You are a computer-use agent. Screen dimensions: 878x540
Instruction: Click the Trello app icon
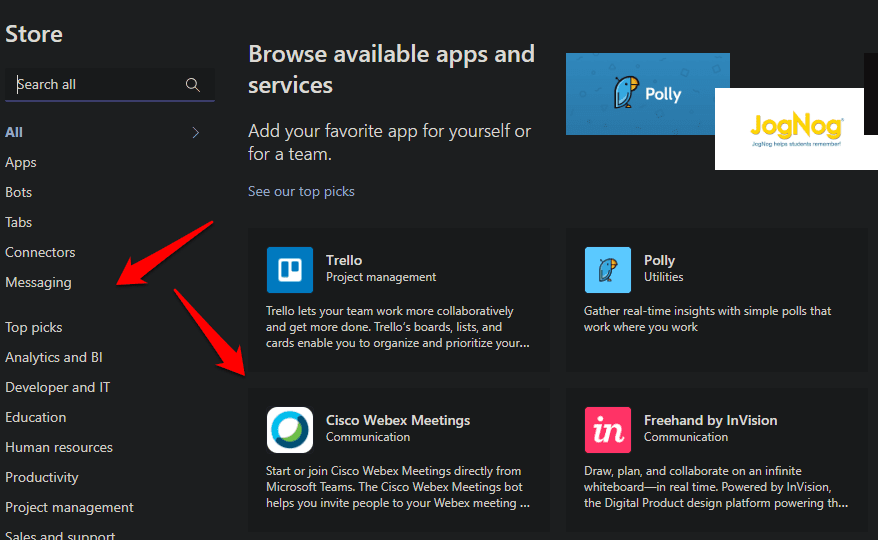coord(290,270)
